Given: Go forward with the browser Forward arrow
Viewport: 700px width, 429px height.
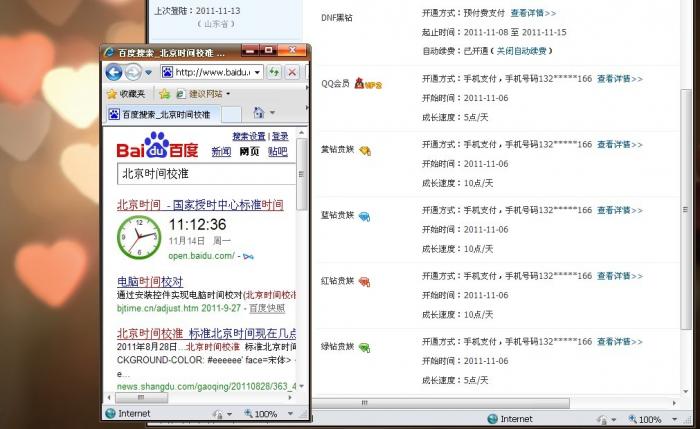Looking at the screenshot, I should 133,72.
